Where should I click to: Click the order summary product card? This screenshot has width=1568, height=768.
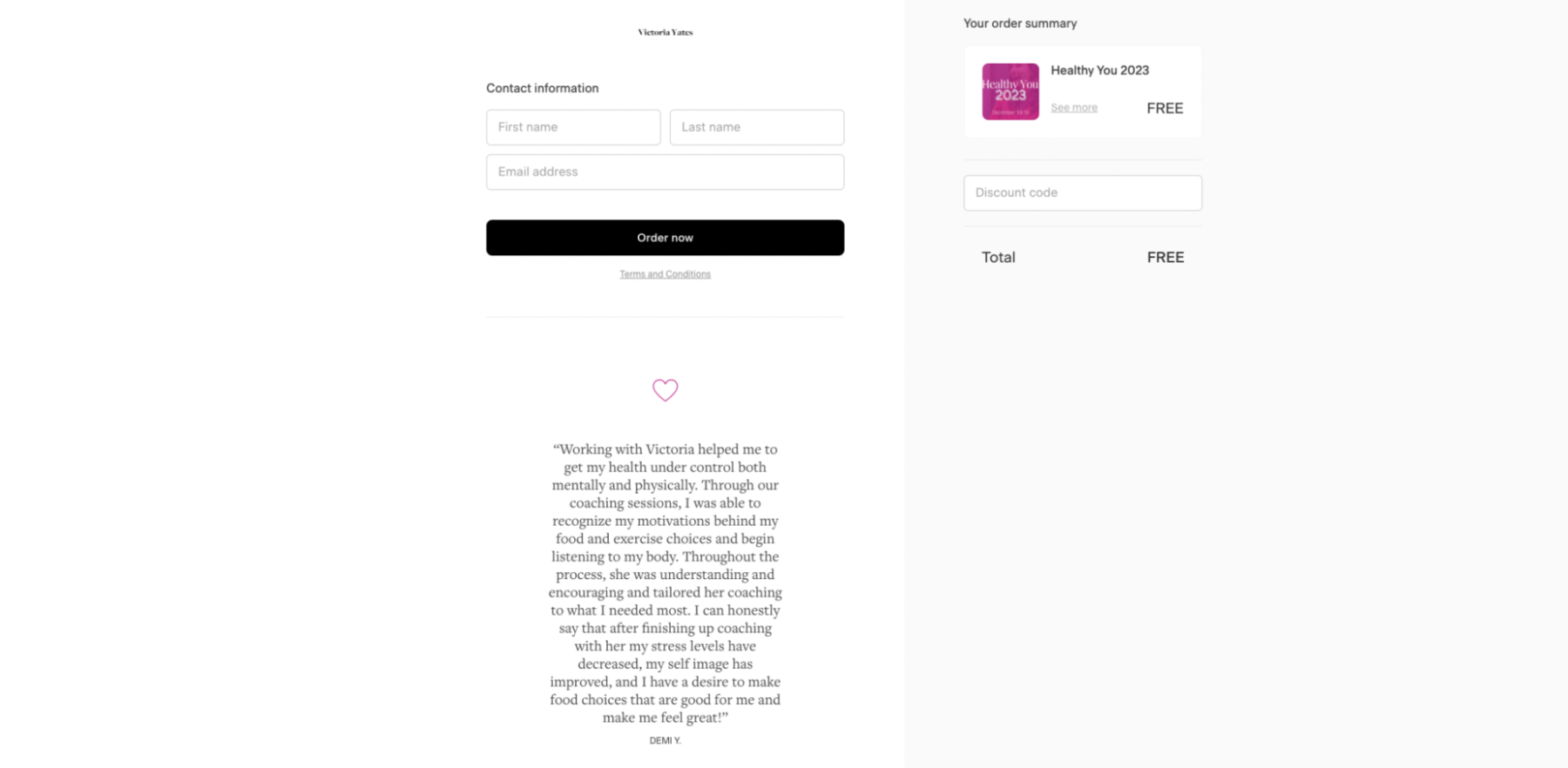[x=1082, y=91]
